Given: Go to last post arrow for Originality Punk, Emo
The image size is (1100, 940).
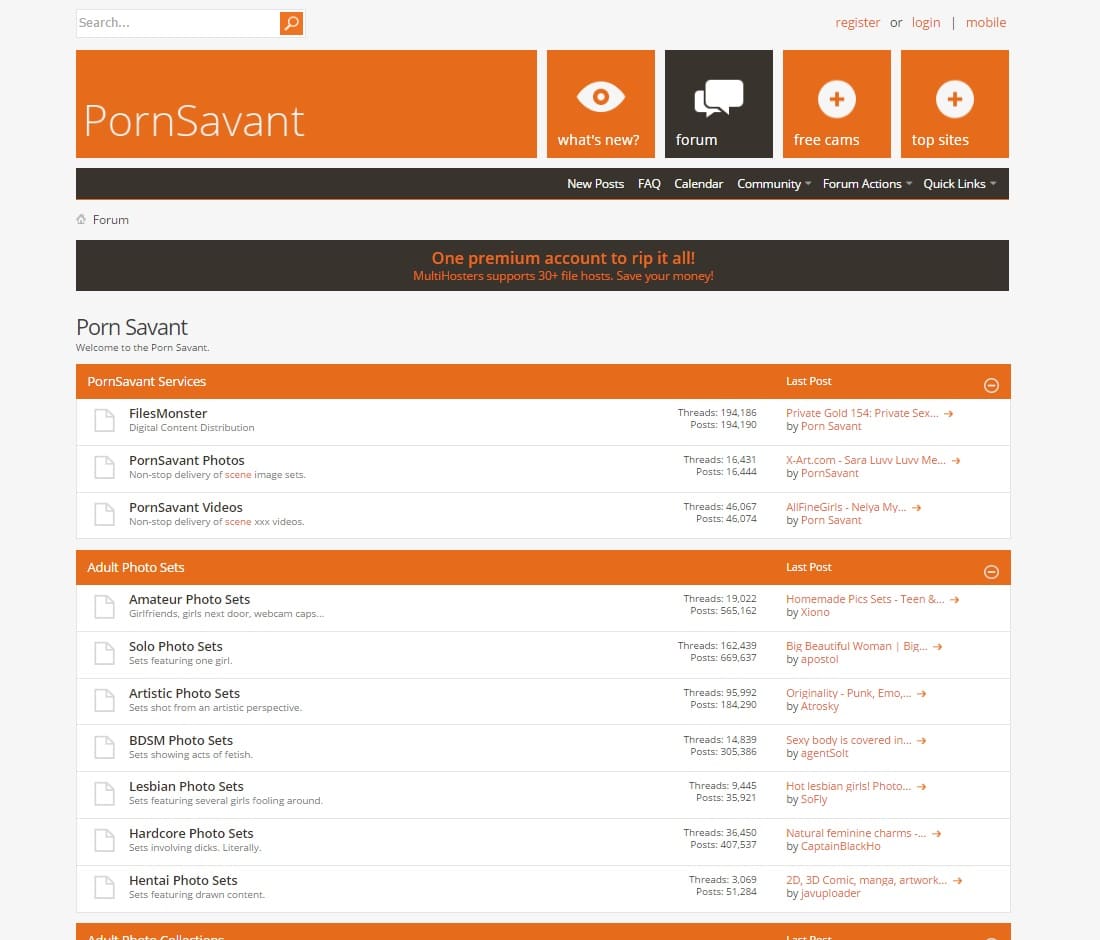Looking at the screenshot, I should coord(921,694).
